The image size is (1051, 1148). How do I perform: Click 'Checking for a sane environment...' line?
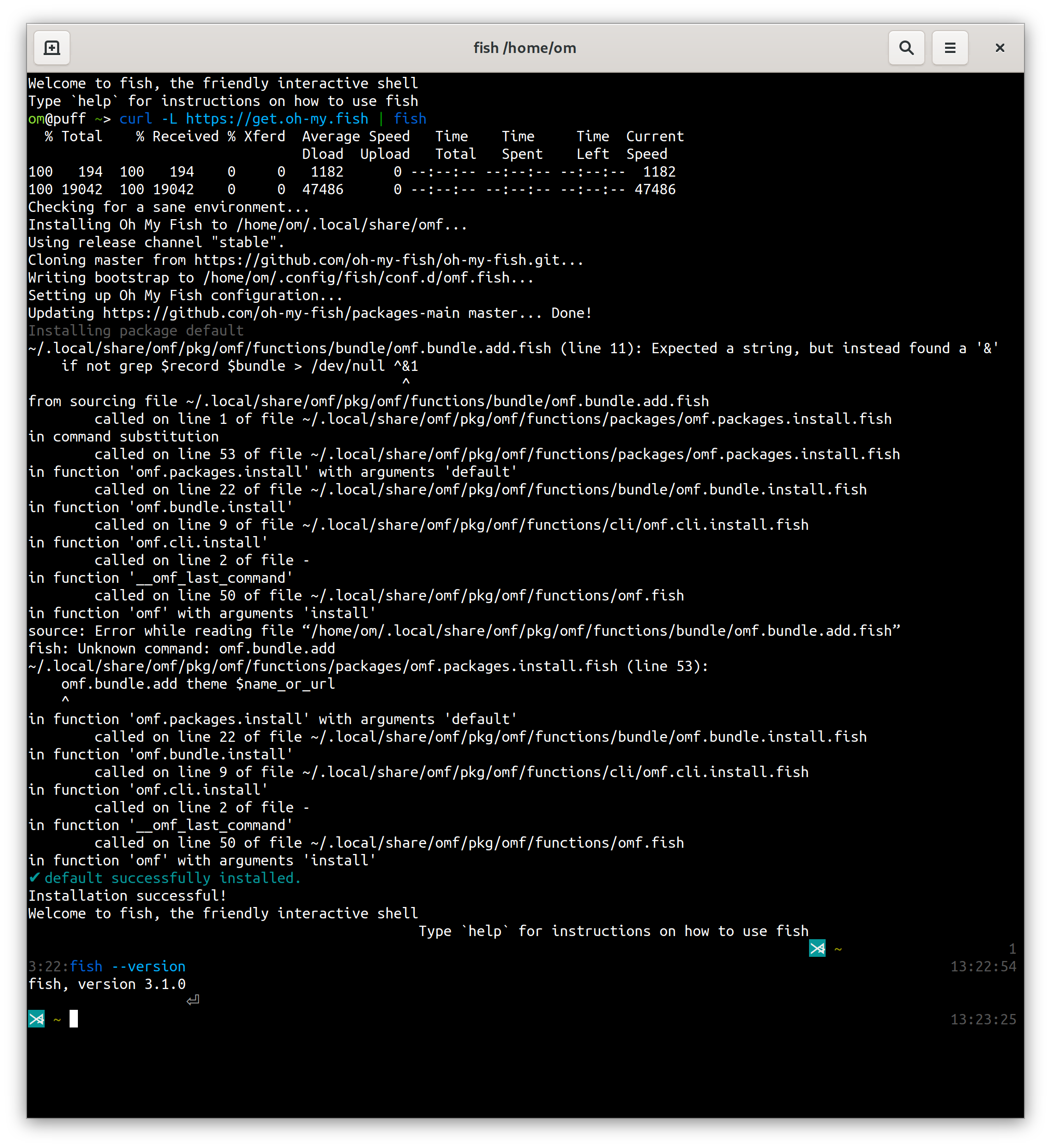point(169,207)
